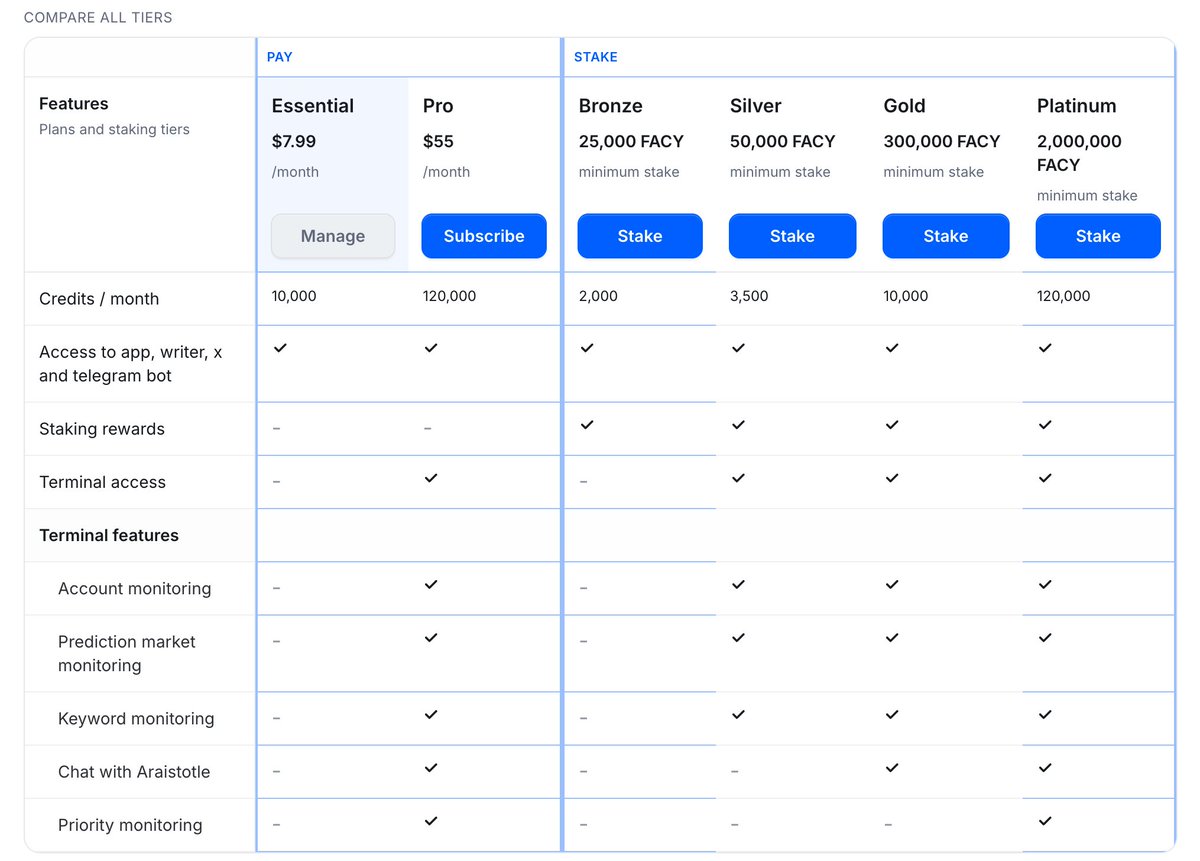Click the Silver tier title
1200x861 pixels.
[756, 106]
